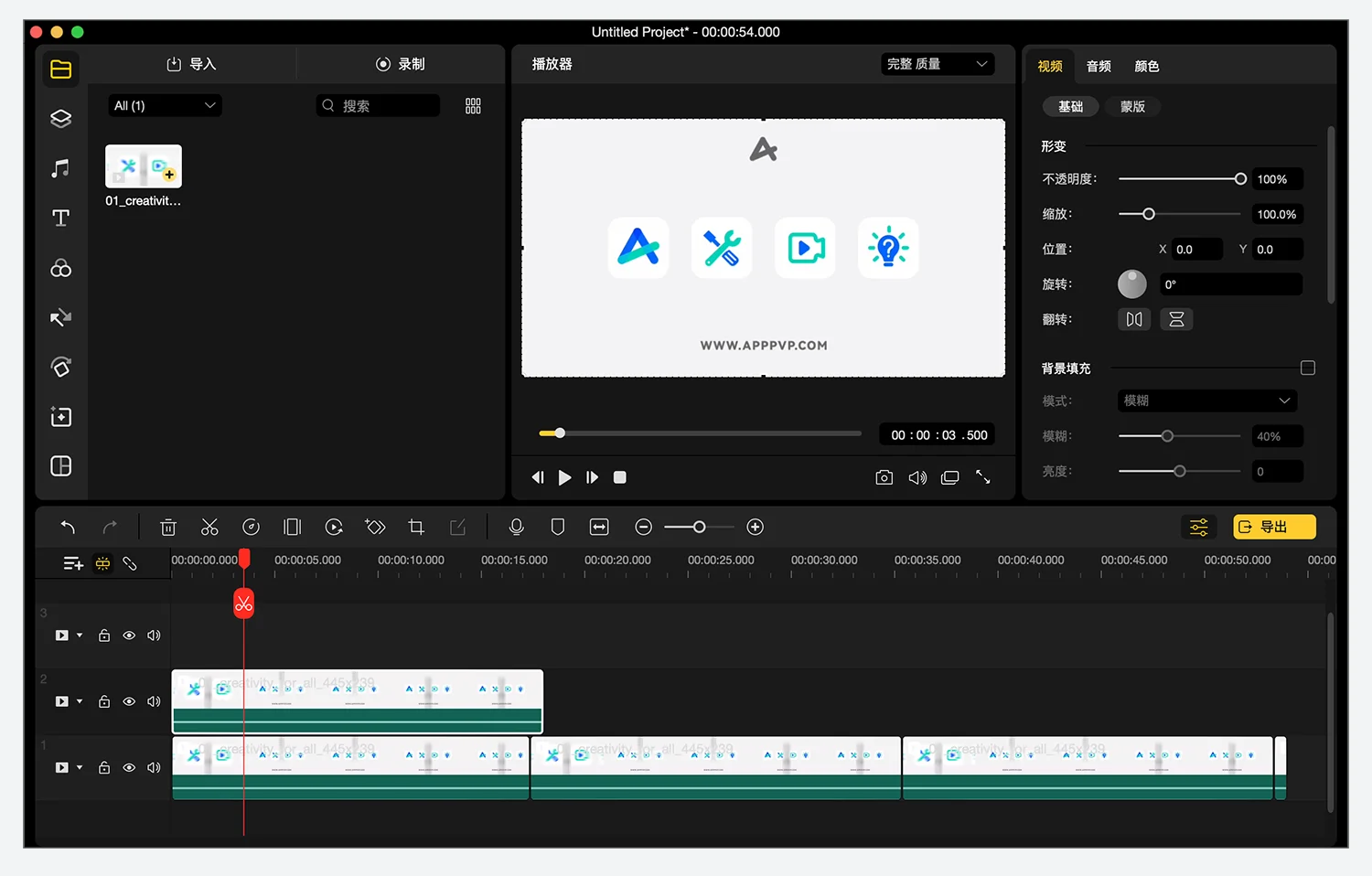Image resolution: width=1372 pixels, height=876 pixels.
Task: Flip clip vertically
Action: tap(1176, 319)
